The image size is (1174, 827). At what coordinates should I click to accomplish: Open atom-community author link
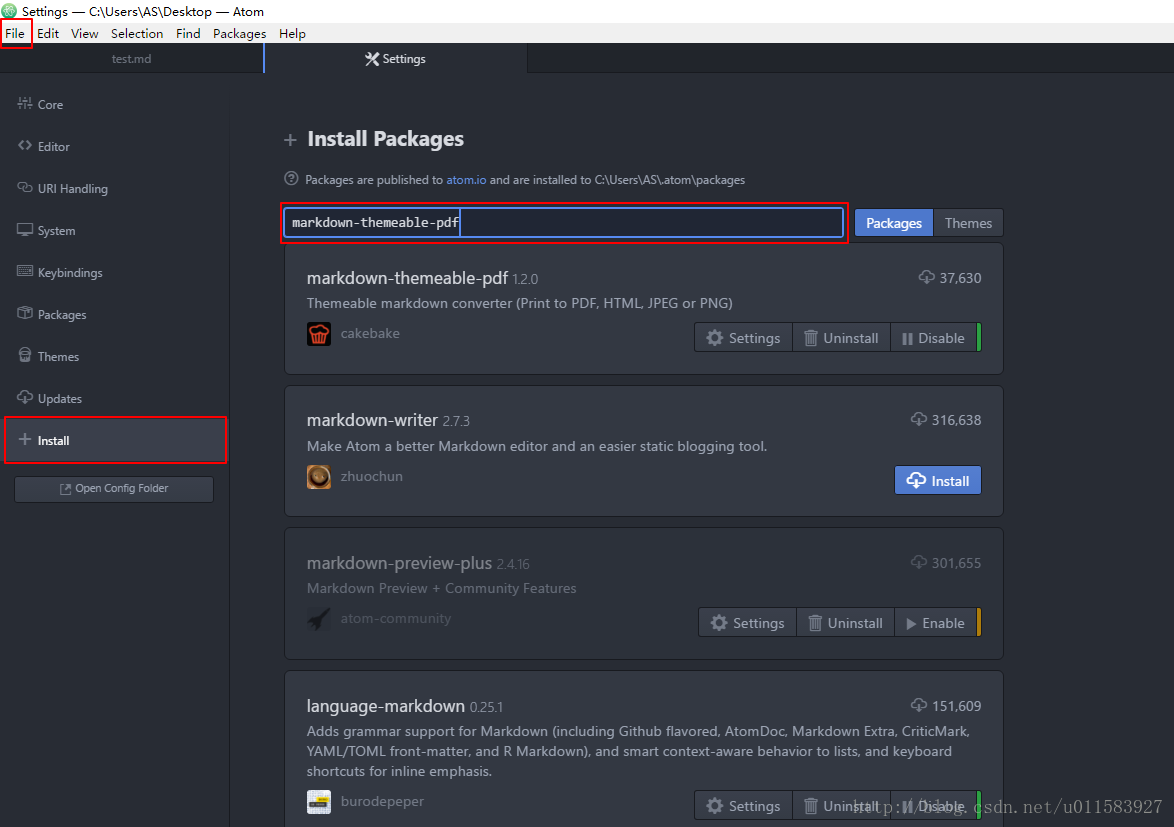(396, 619)
